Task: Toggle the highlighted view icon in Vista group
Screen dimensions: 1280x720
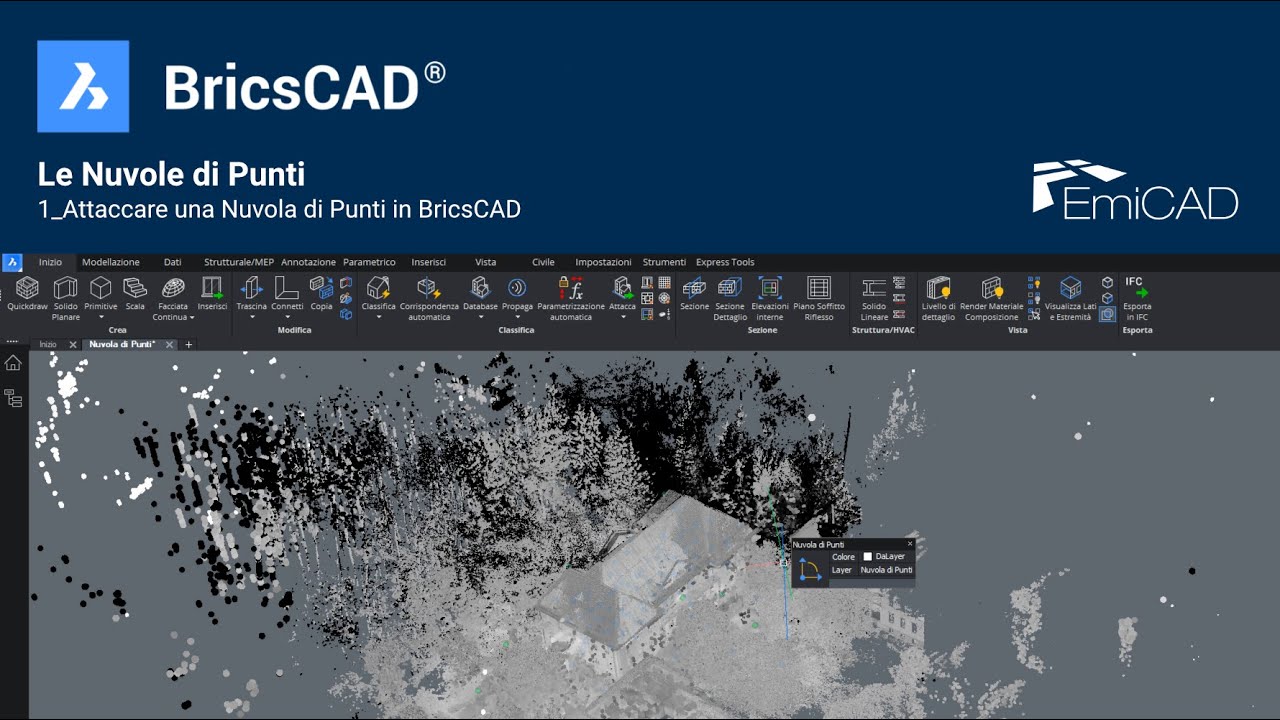Action: pyautogui.click(x=1107, y=314)
